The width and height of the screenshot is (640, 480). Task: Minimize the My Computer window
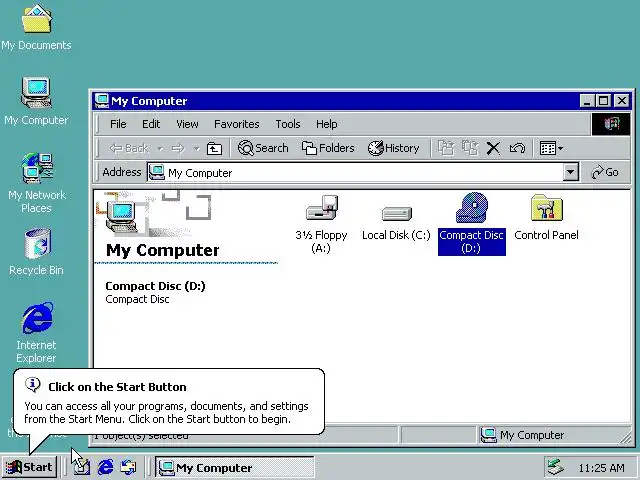pos(587,101)
